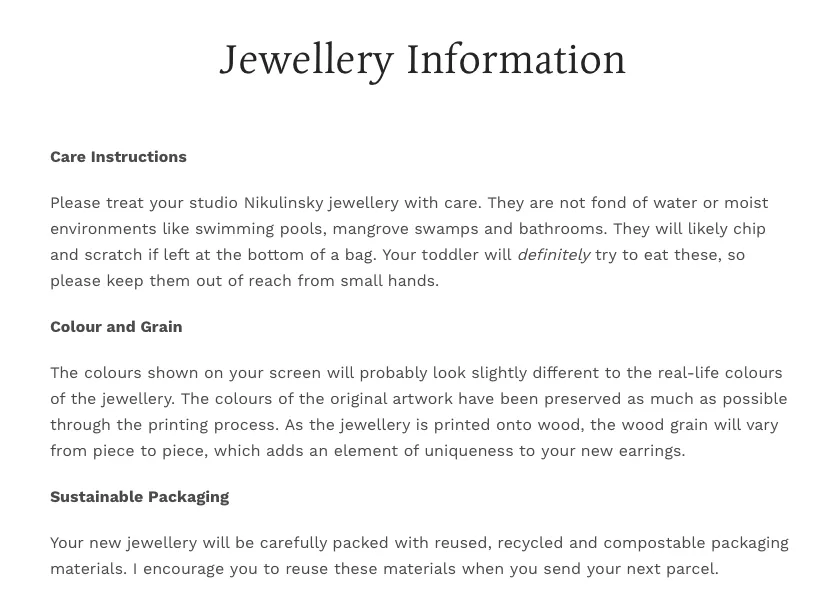Click the Sustainable Packaging heading

coord(140,497)
